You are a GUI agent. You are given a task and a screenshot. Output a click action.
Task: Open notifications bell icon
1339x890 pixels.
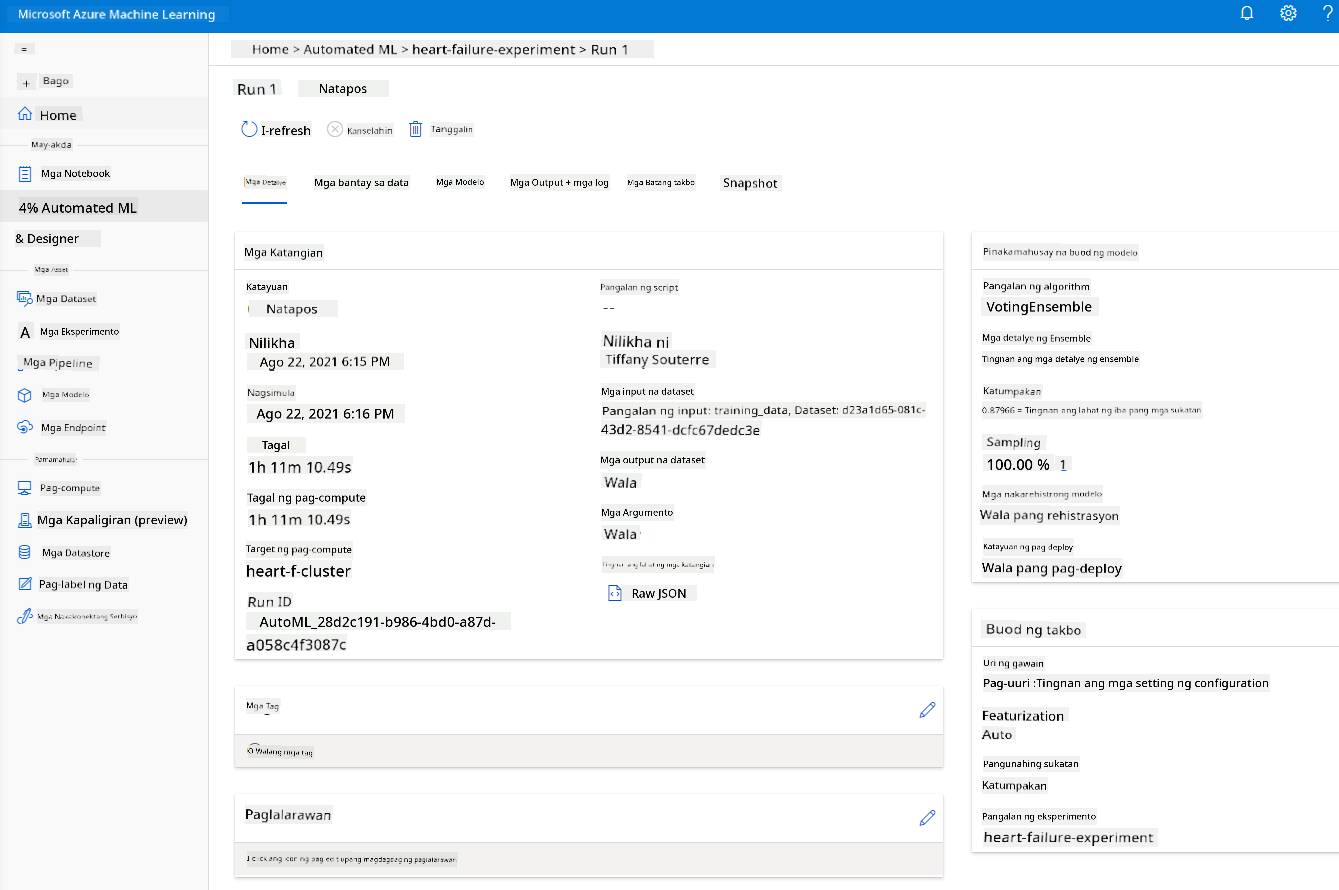(1247, 13)
